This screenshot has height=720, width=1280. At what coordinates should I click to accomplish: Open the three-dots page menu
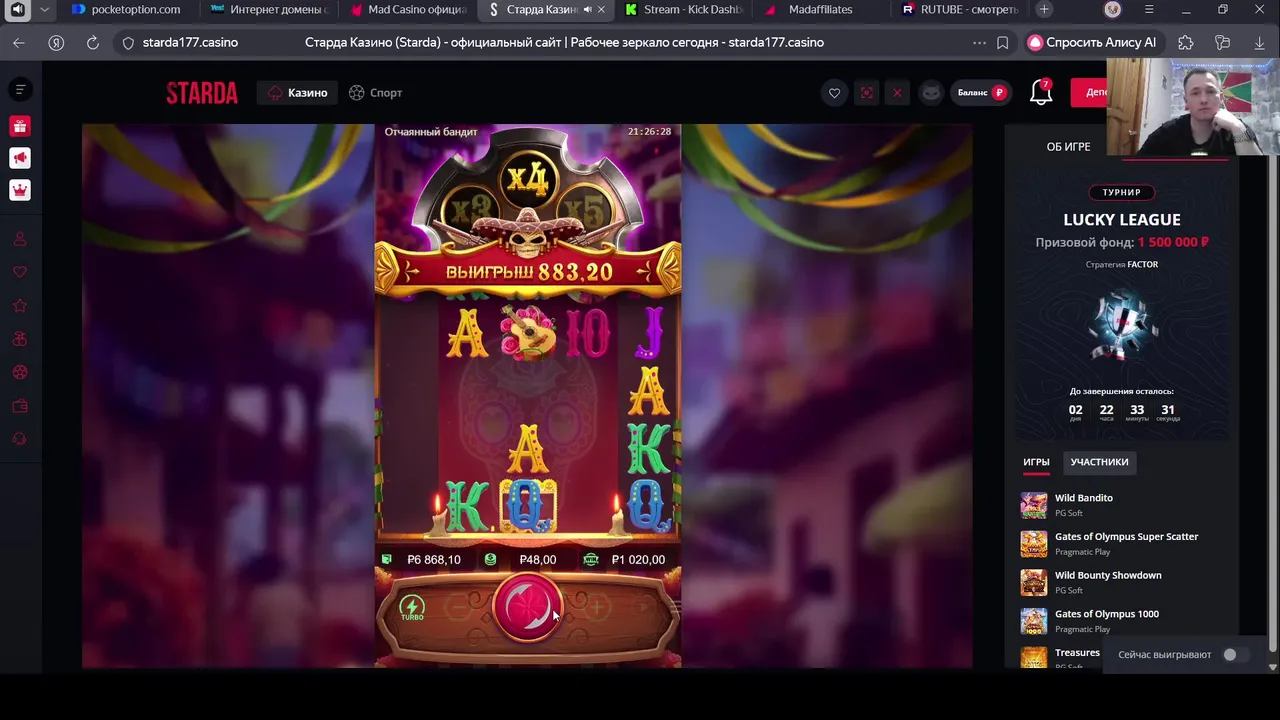pyautogui.click(x=979, y=43)
